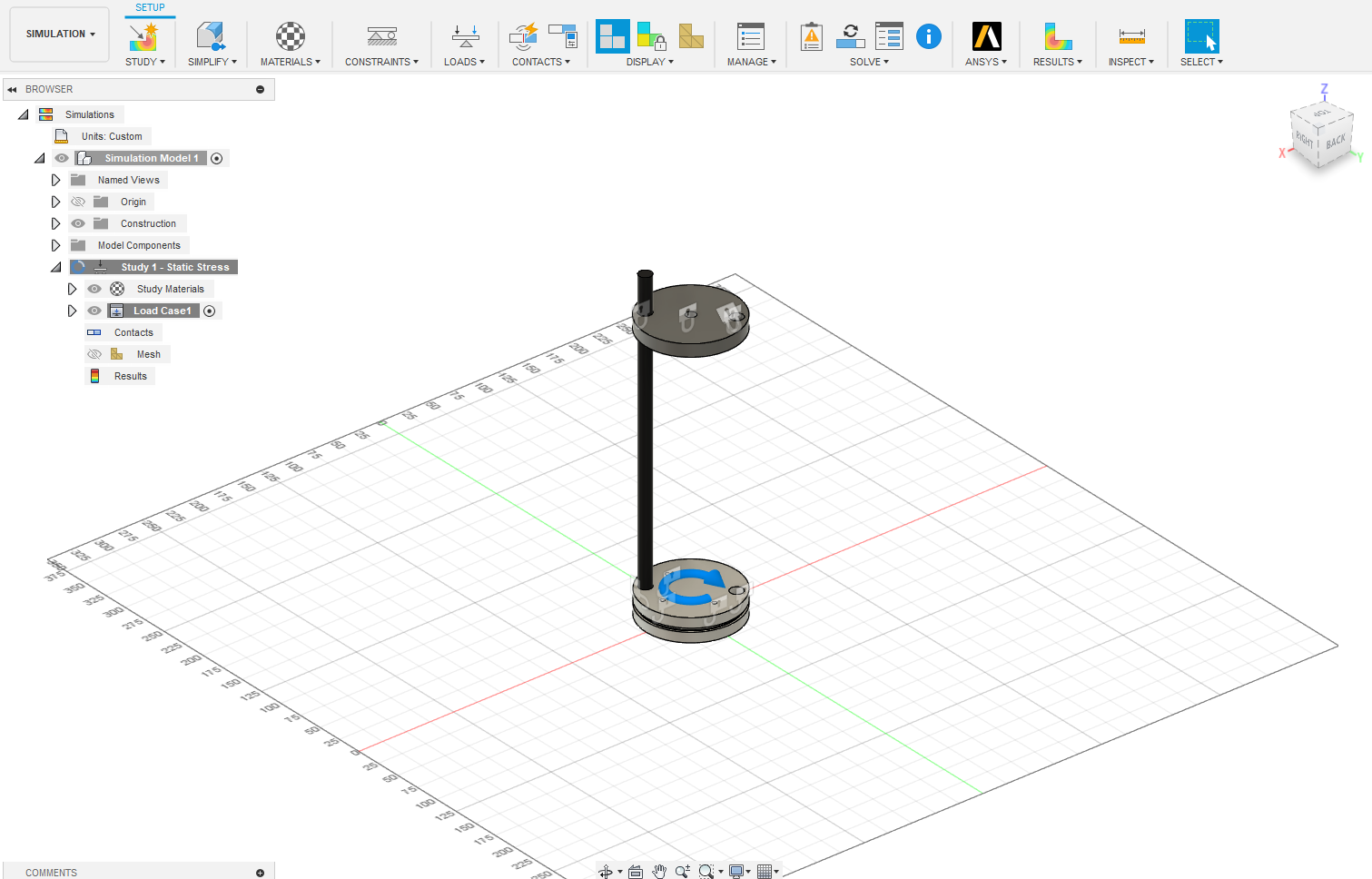The height and width of the screenshot is (879, 1372).
Task: Activate the Pan tool in navigation bar
Action: (x=659, y=871)
